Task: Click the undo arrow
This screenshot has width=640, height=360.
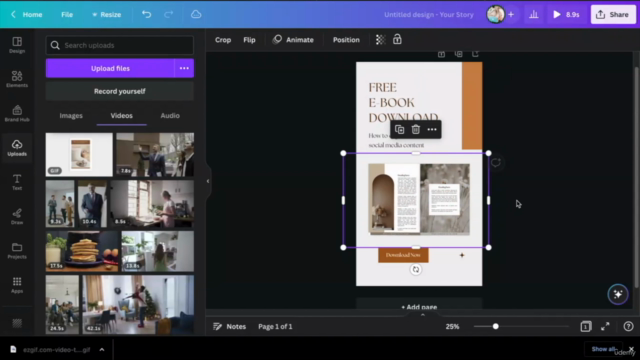Action: [x=147, y=14]
